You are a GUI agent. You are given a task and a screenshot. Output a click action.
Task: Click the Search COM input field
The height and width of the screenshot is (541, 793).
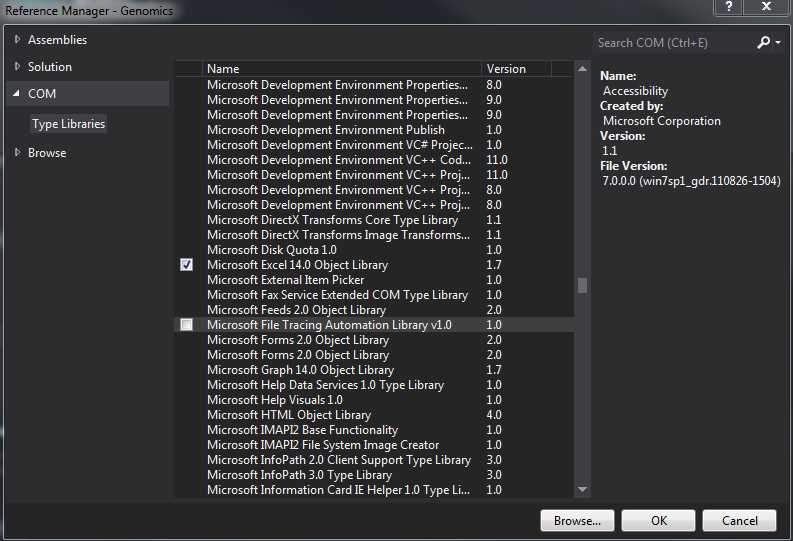pos(675,42)
